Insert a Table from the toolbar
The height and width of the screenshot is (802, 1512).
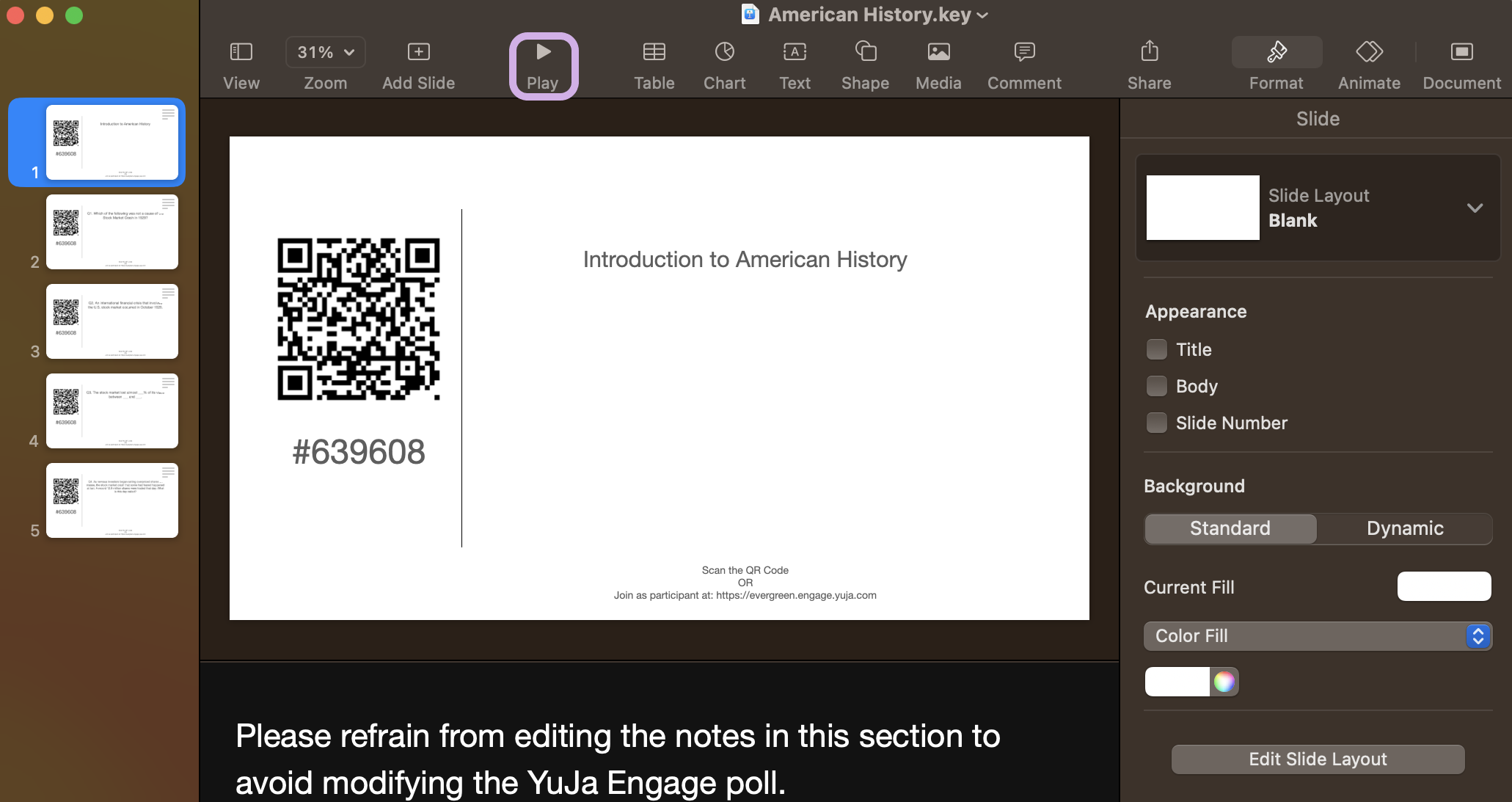point(654,52)
